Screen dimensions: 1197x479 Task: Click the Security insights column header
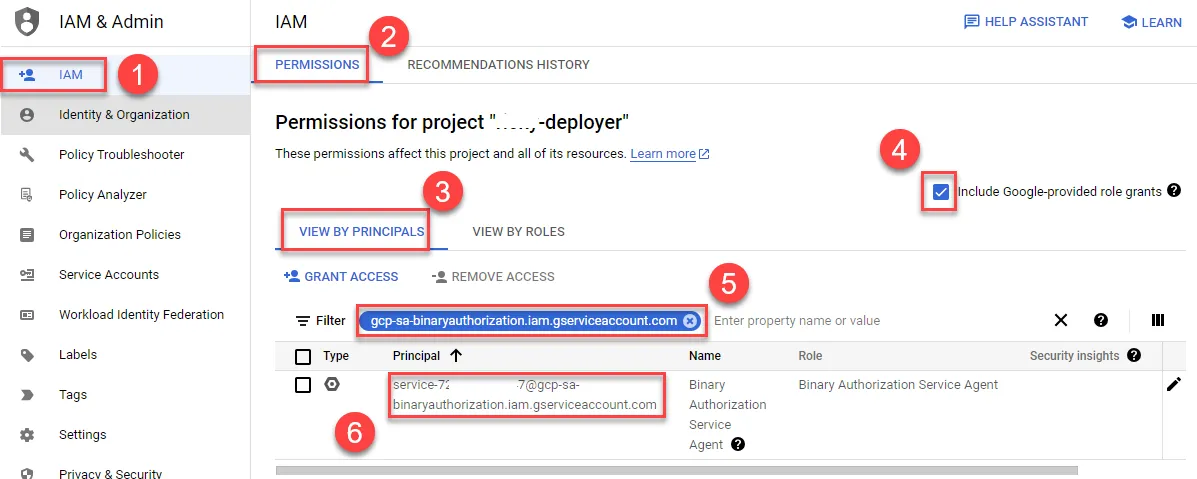1074,355
